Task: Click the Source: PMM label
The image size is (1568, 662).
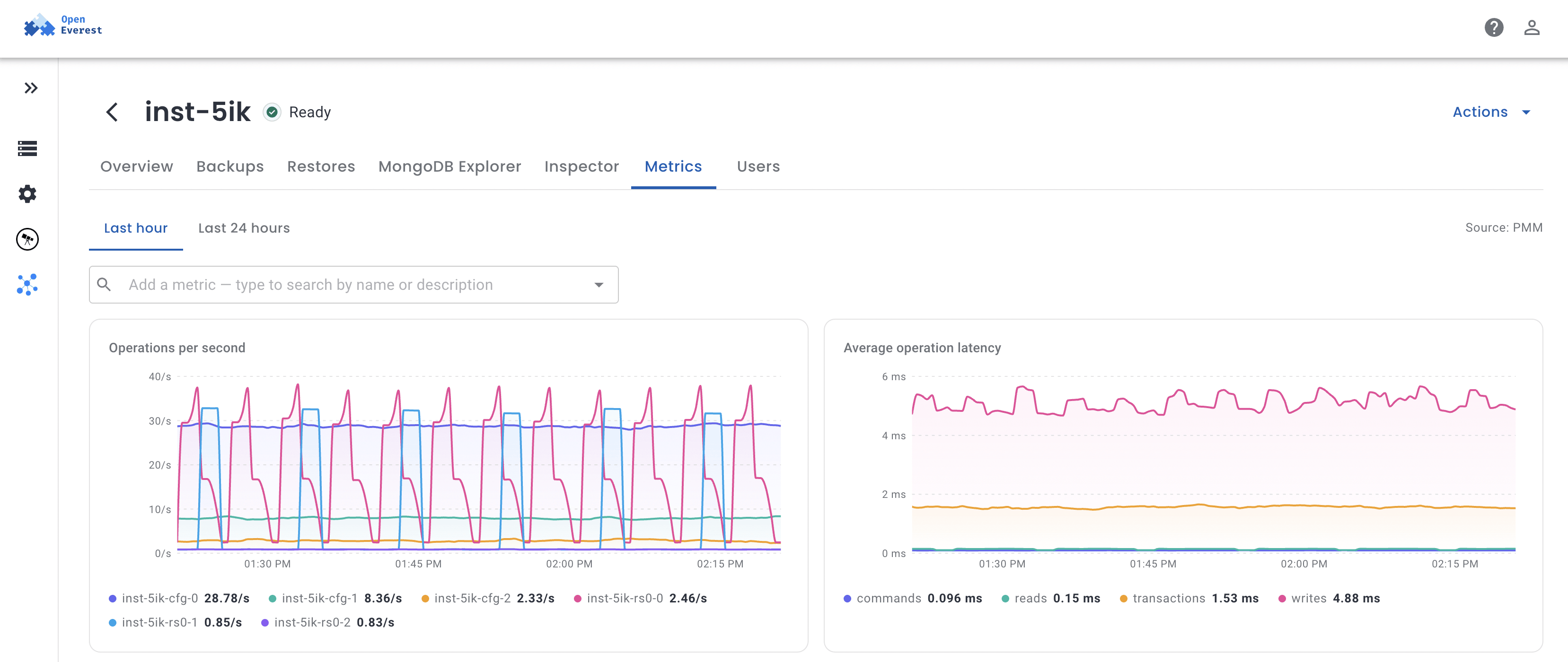Action: pos(1504,227)
